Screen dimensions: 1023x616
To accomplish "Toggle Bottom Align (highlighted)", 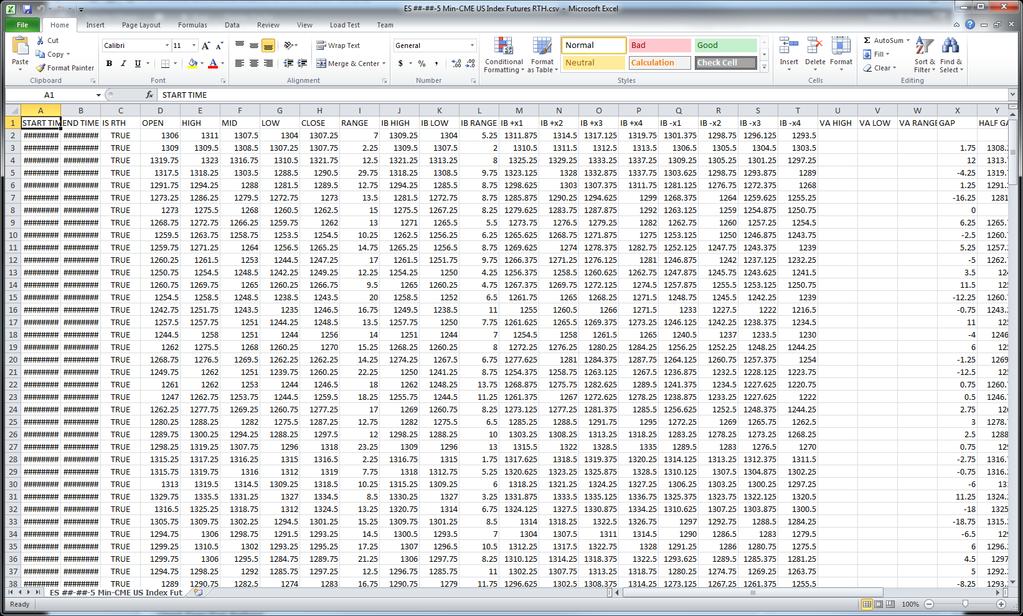I will (x=267, y=46).
